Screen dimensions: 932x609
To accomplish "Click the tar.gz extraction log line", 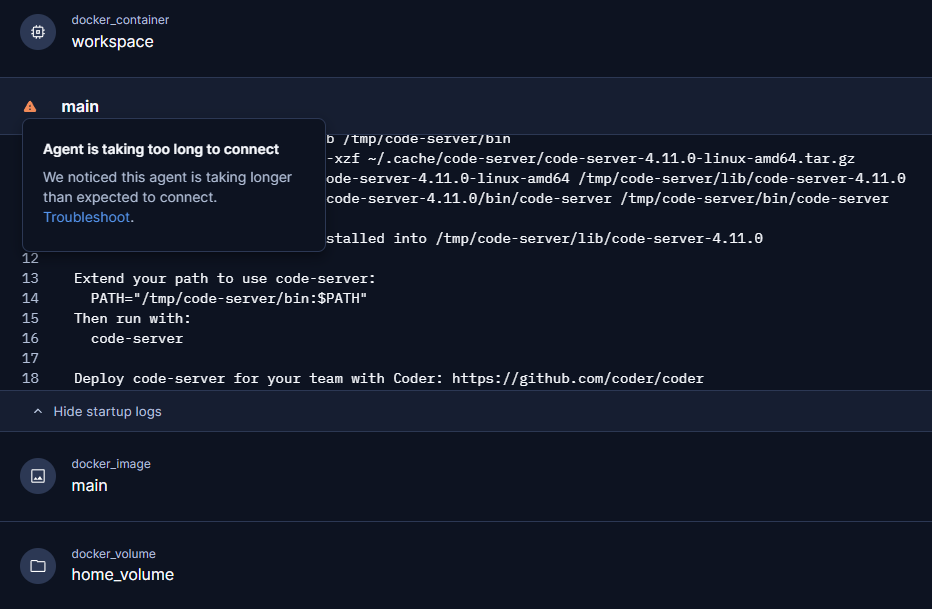I will [590, 158].
